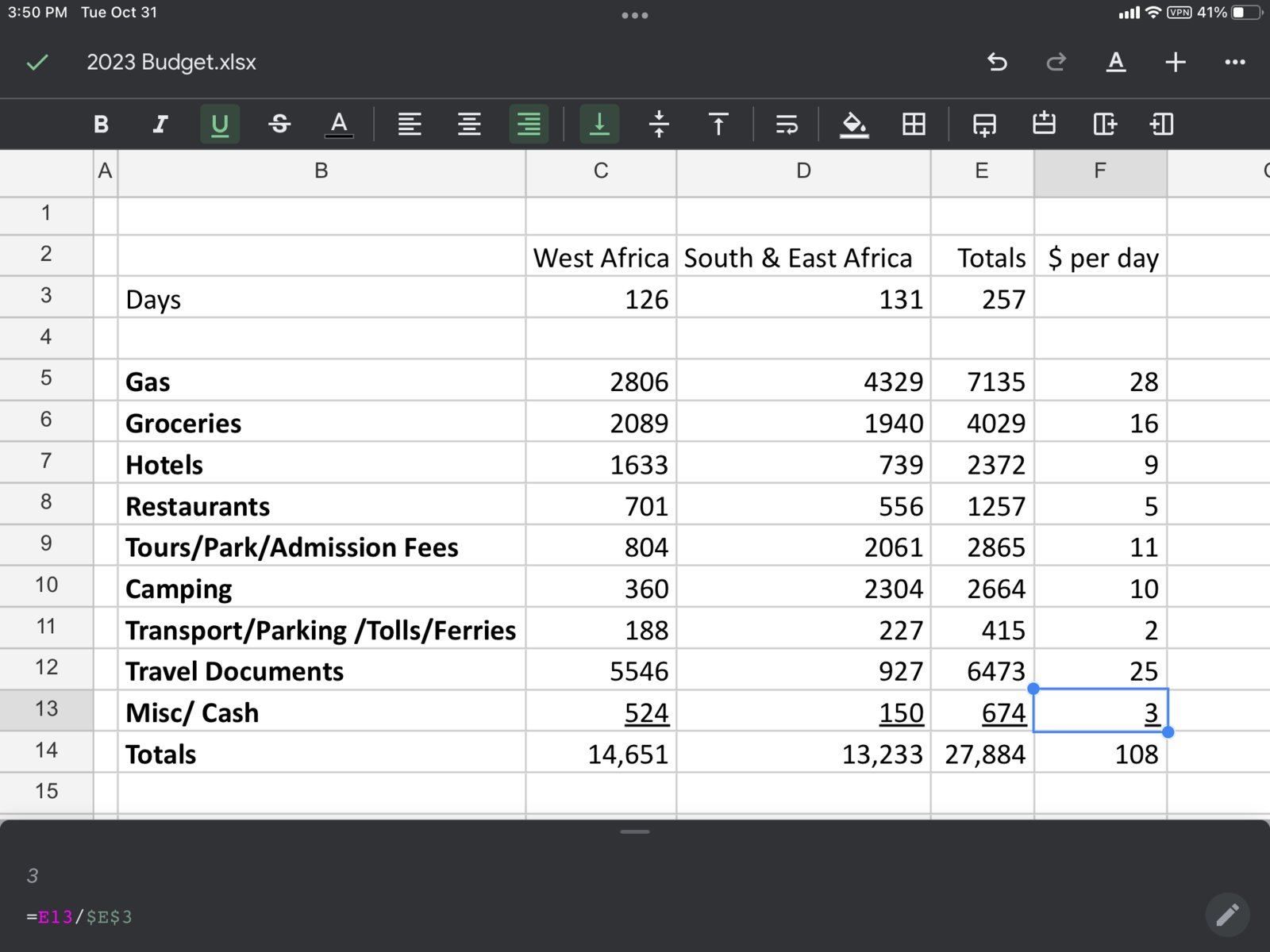Screen dimensions: 1270x952
Task: Select the 'South & East Africa' cell
Action: (803, 256)
